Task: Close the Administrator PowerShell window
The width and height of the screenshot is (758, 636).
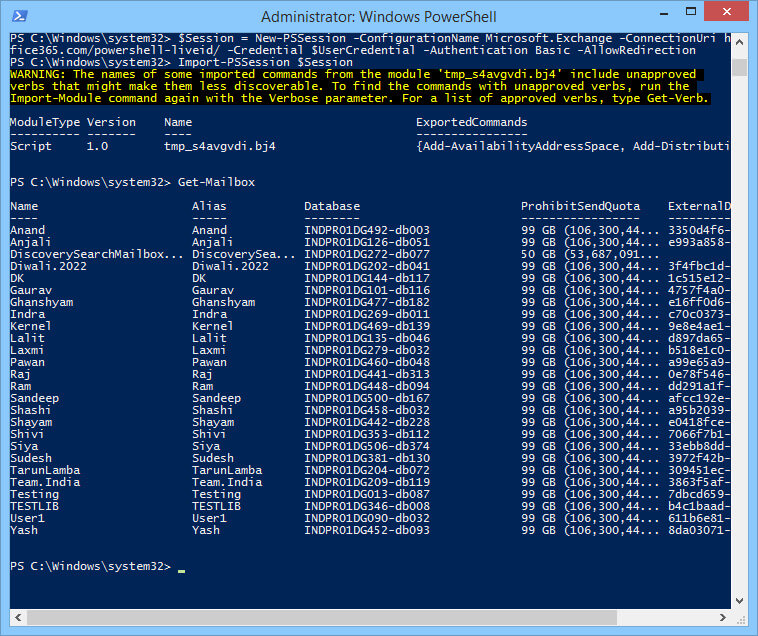Action: [727, 12]
